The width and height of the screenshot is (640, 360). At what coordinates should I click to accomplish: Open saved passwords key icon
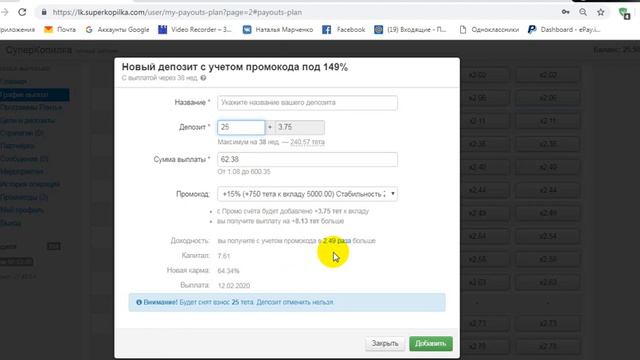(x=565, y=12)
